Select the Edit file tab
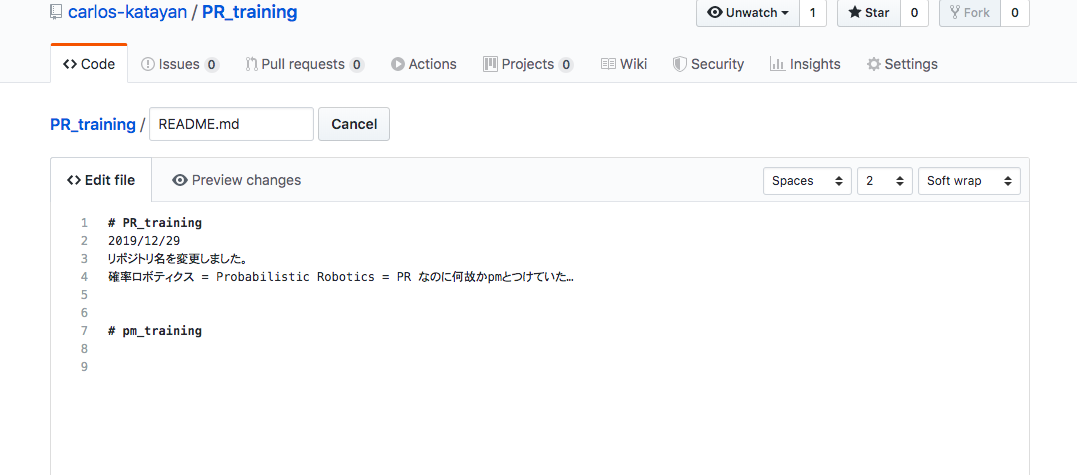This screenshot has height=475, width=1077. tap(101, 180)
